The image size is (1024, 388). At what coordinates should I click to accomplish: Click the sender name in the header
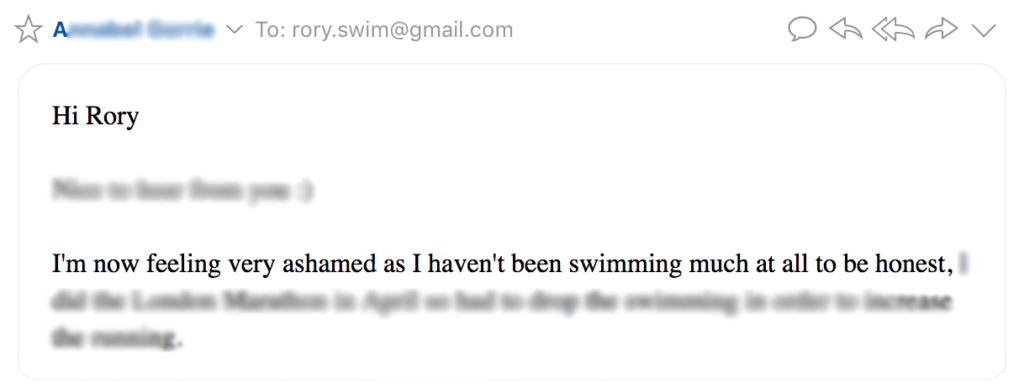pyautogui.click(x=133, y=30)
